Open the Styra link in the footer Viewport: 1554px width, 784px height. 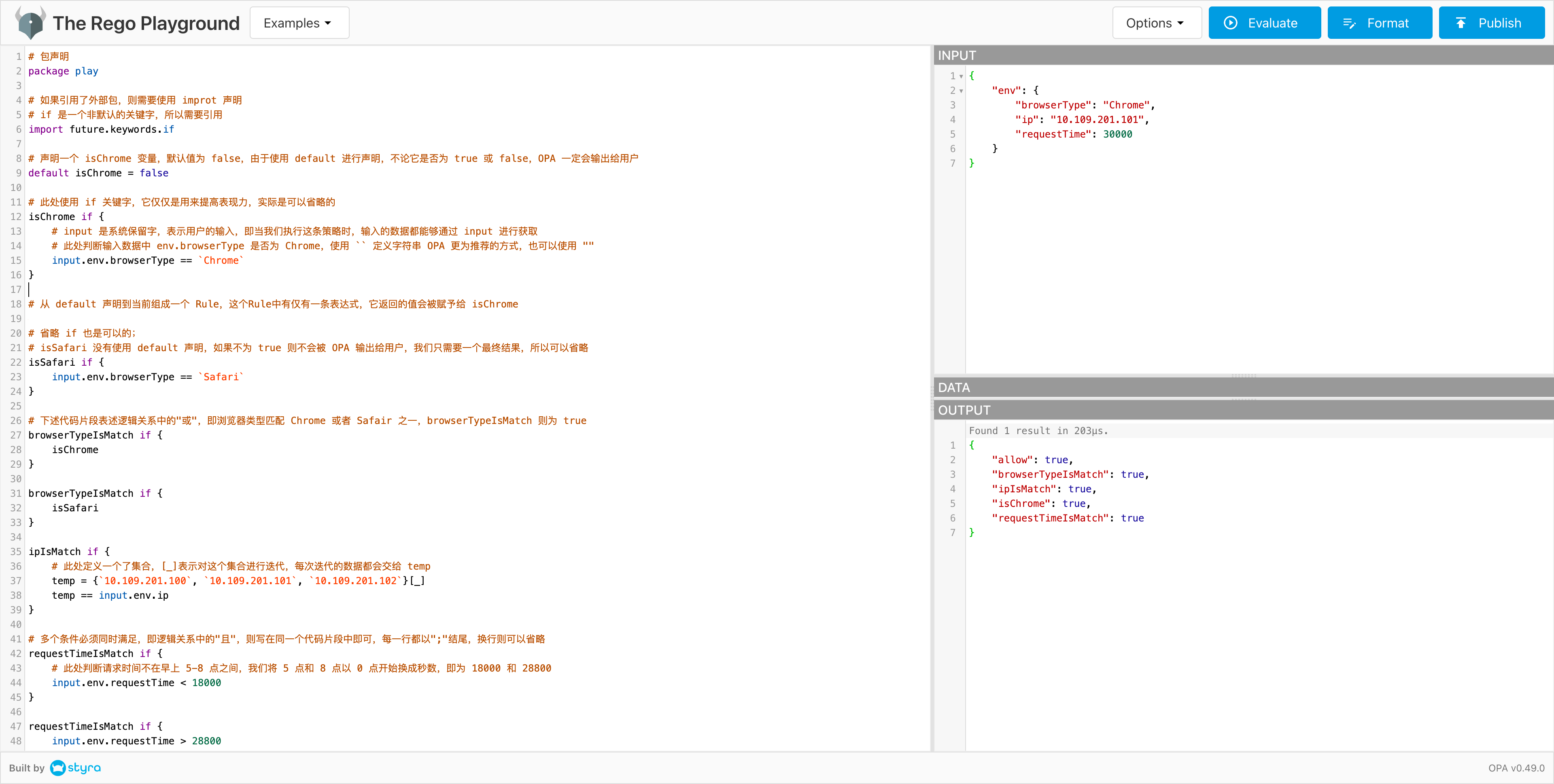84,768
